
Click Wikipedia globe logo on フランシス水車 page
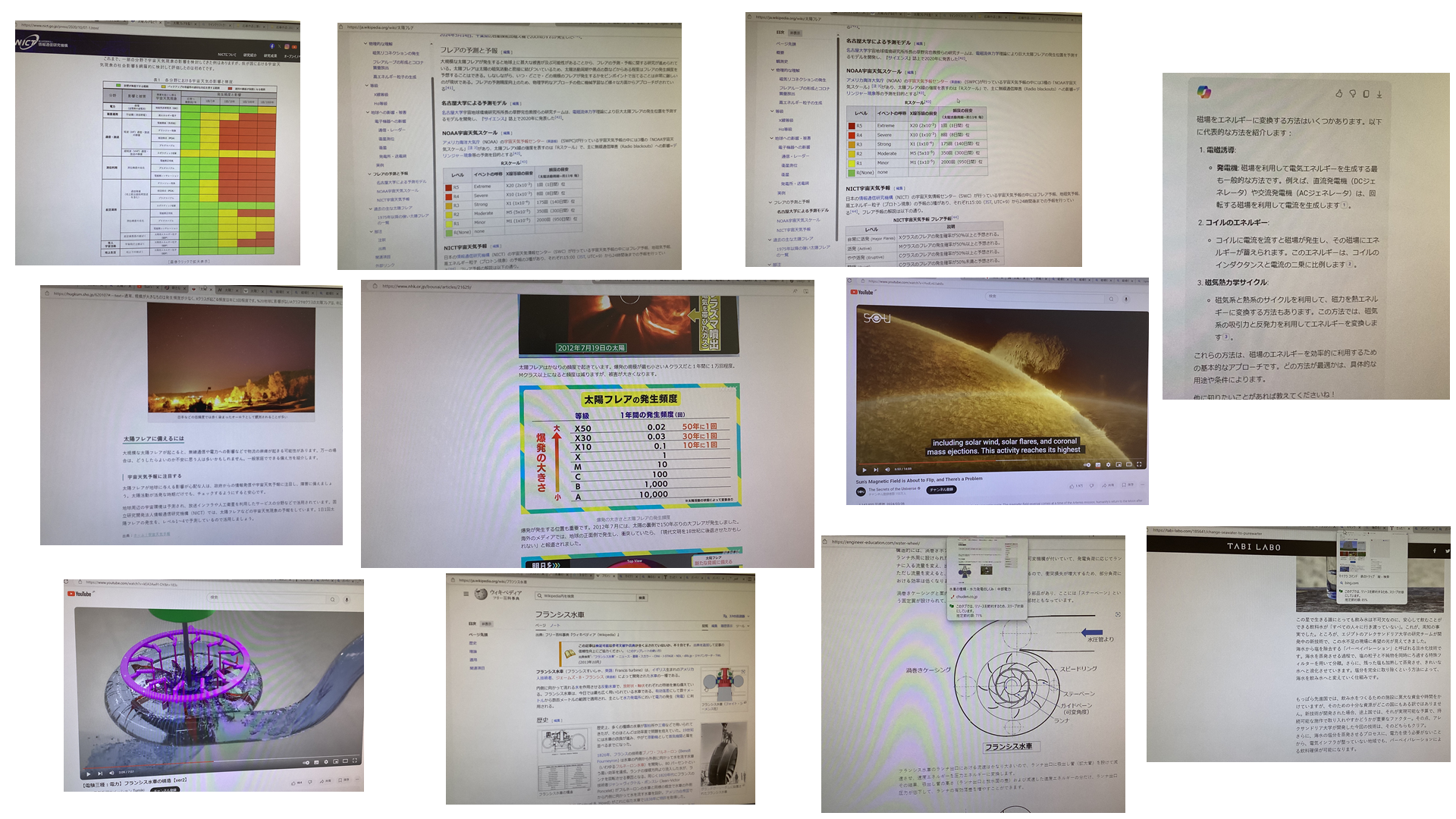pyautogui.click(x=481, y=594)
